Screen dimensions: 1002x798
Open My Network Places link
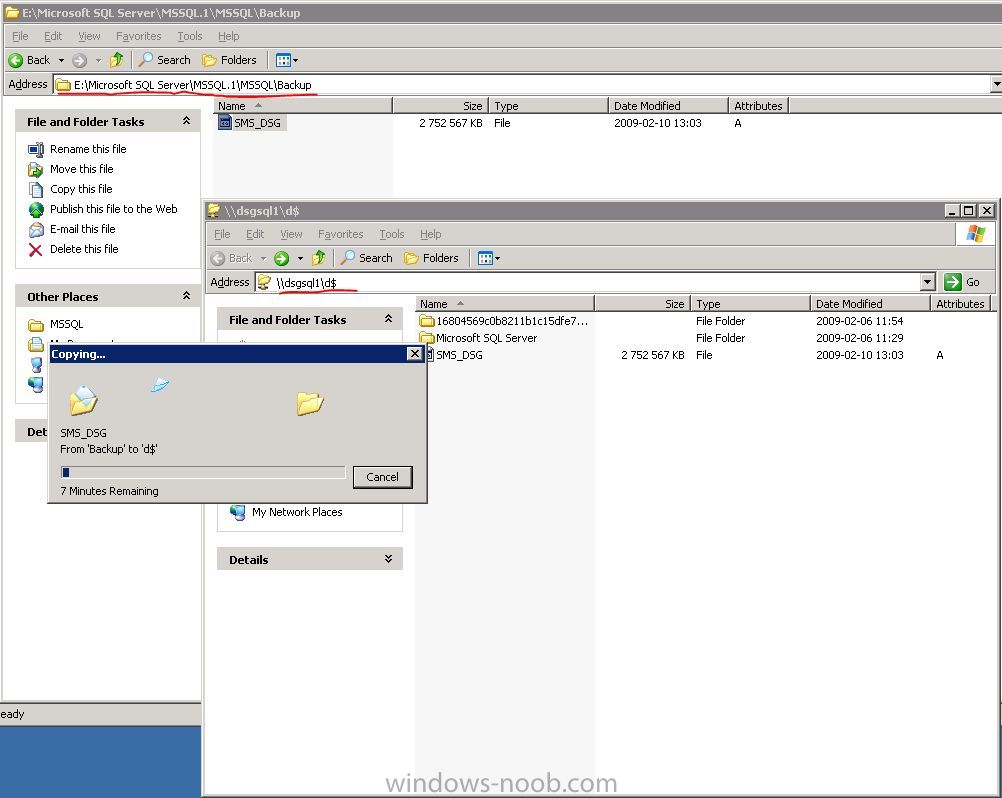click(x=286, y=512)
